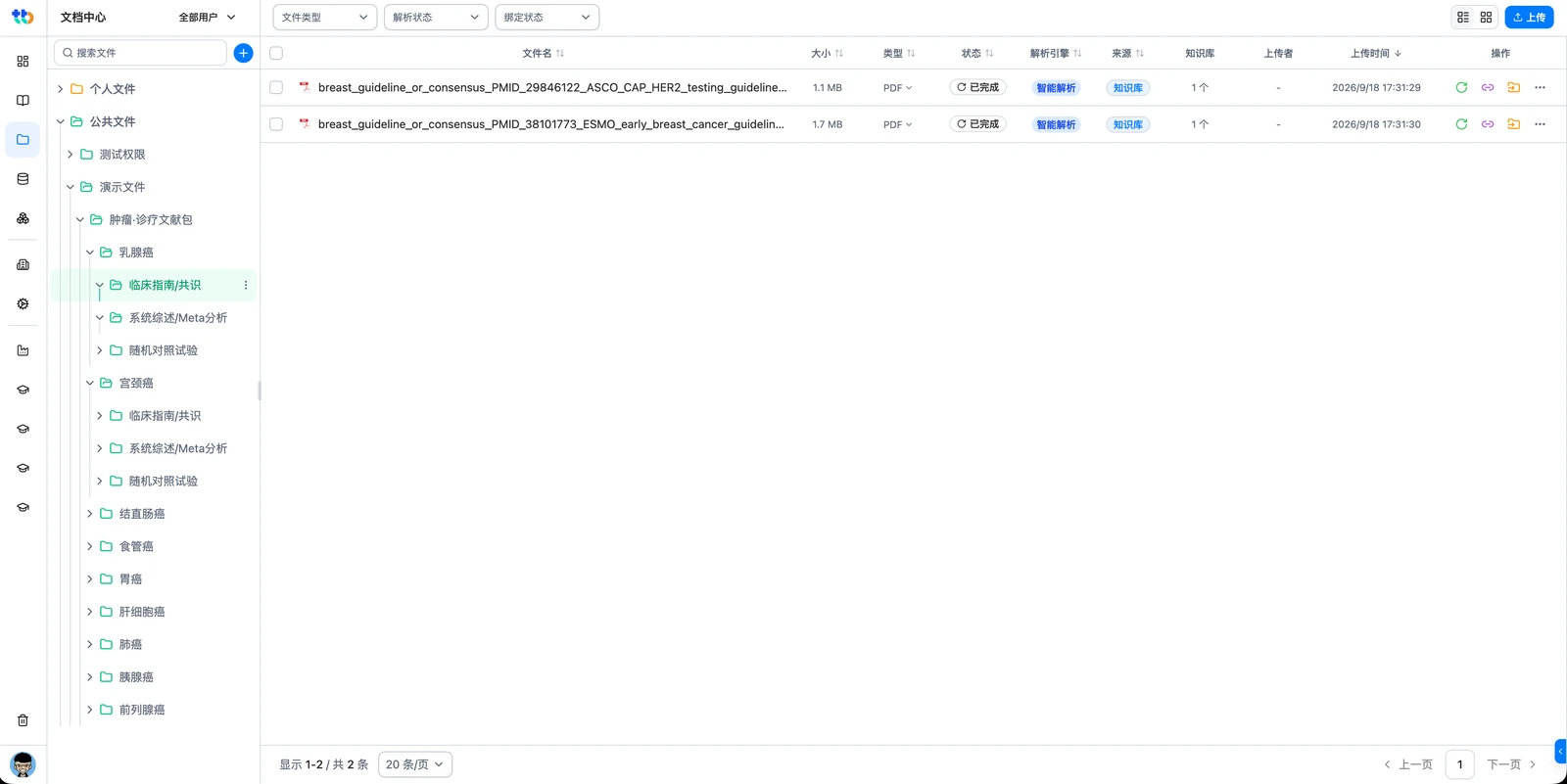
Task: Select the 前列腺癌 folder in tree
Action: [142, 710]
